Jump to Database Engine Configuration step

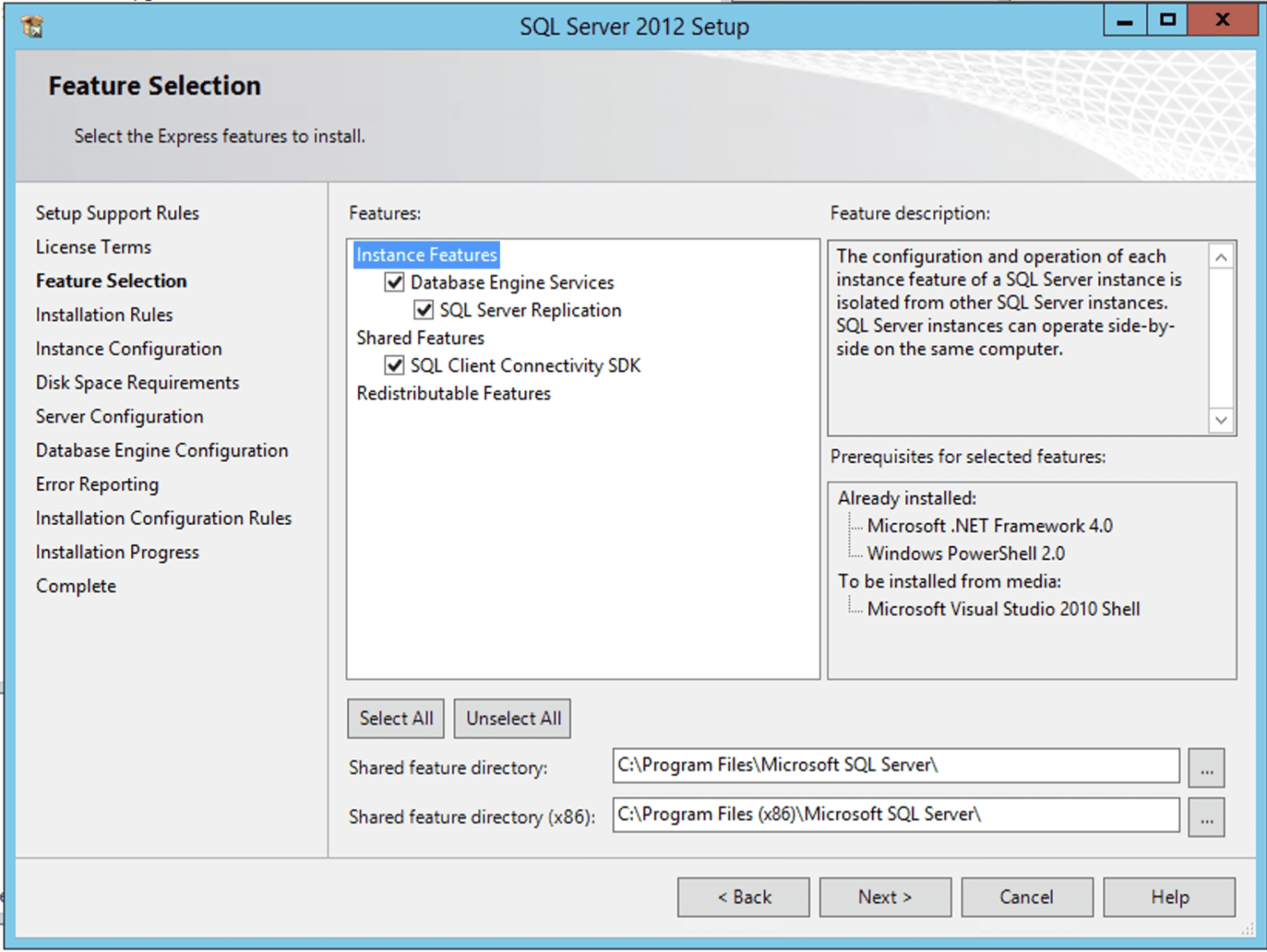(x=162, y=450)
